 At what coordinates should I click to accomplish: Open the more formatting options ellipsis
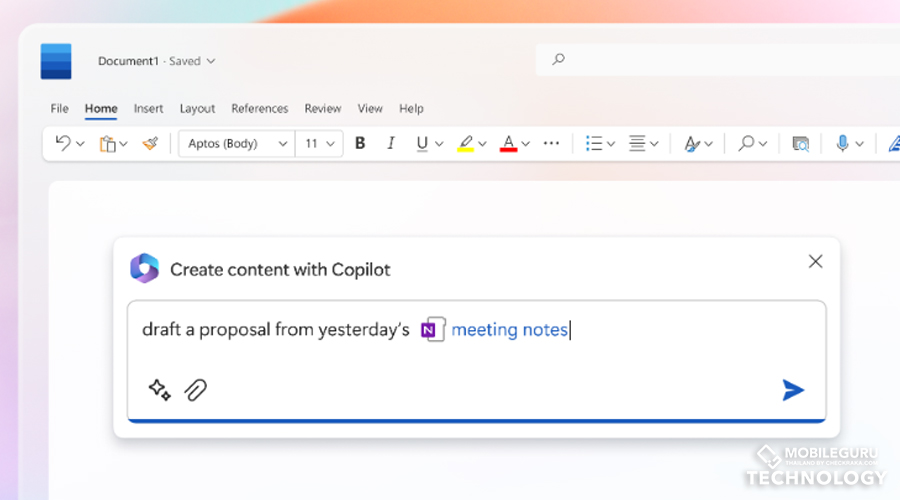551,143
